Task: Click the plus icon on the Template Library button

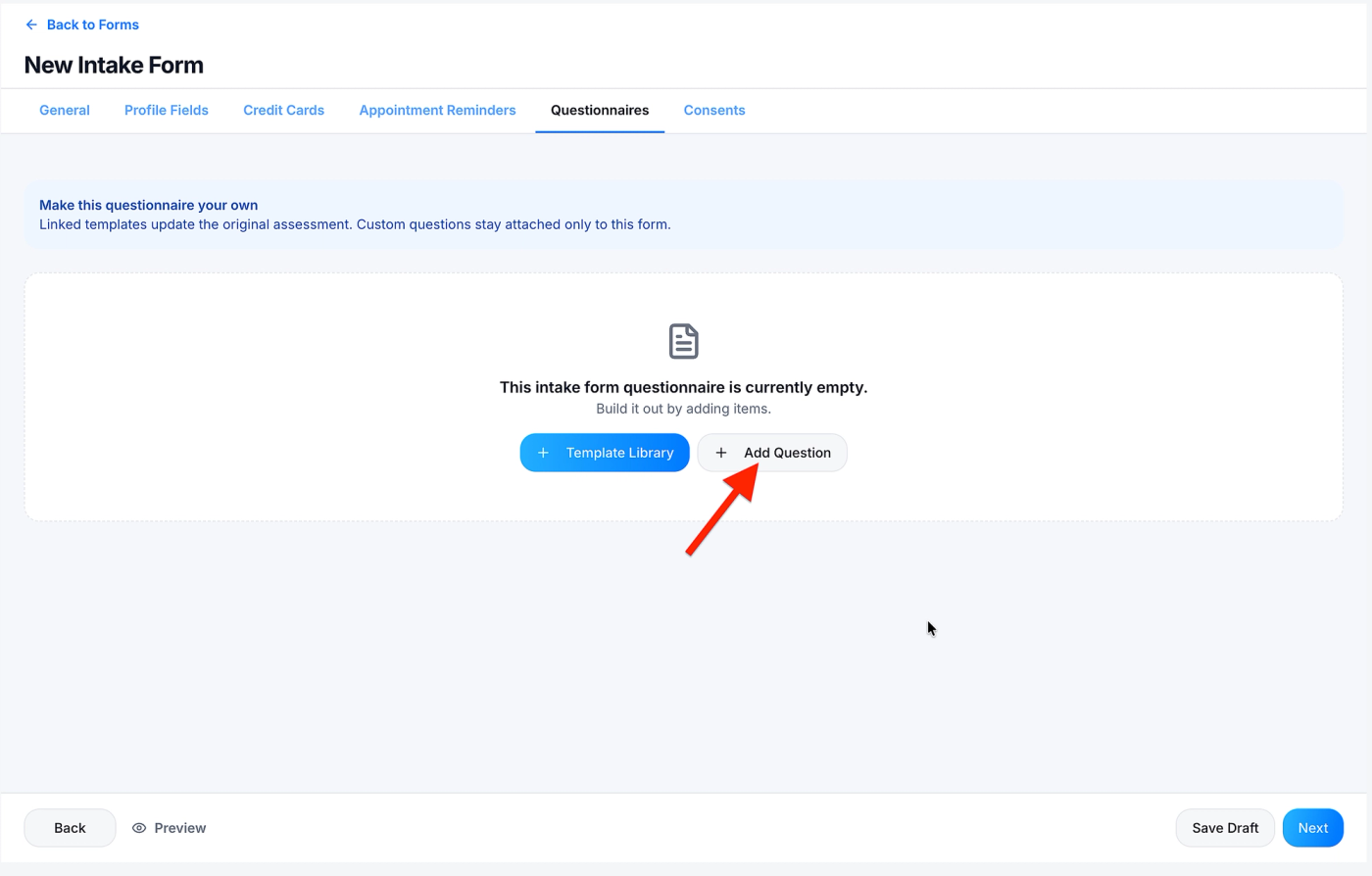Action: pos(544,453)
